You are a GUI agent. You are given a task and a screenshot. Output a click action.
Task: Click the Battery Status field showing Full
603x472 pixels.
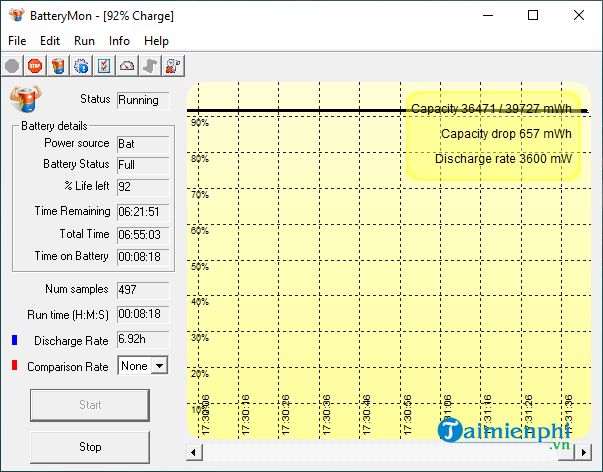pyautogui.click(x=143, y=165)
